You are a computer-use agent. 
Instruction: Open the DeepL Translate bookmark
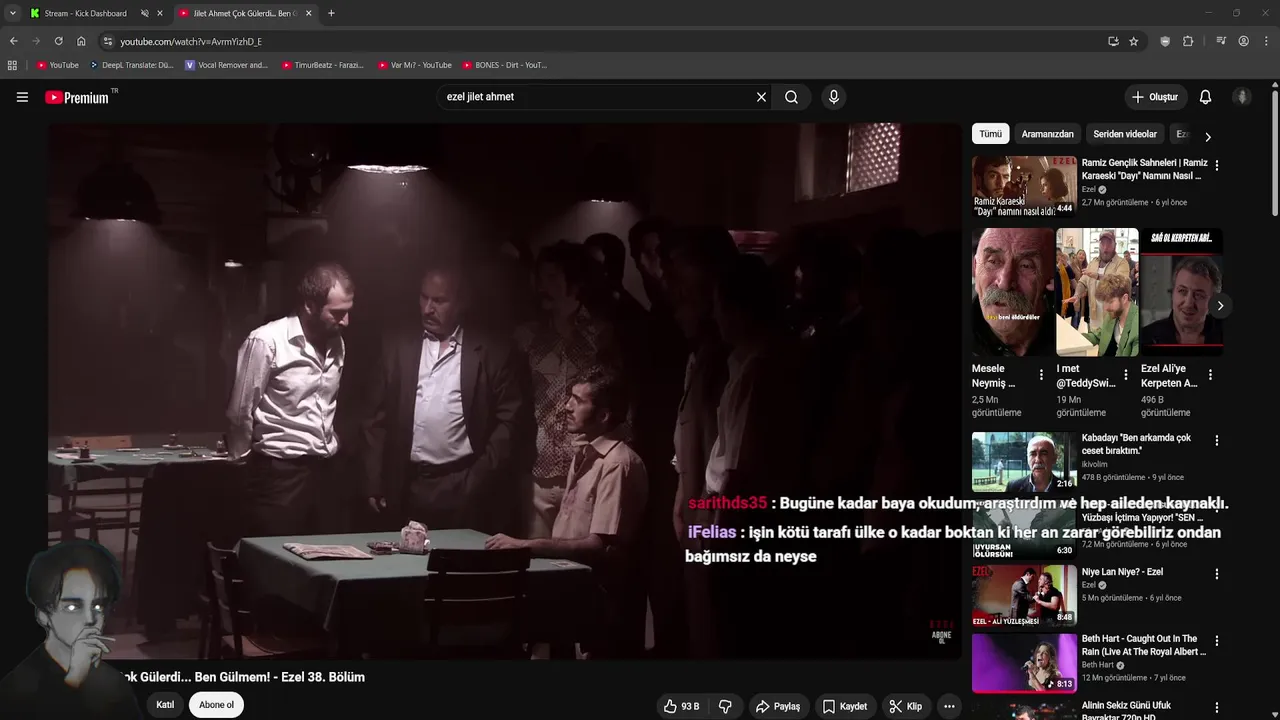point(131,65)
